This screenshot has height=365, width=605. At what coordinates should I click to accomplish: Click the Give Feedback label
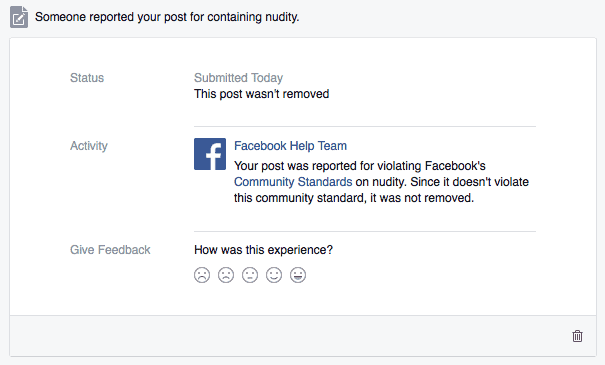(x=110, y=250)
